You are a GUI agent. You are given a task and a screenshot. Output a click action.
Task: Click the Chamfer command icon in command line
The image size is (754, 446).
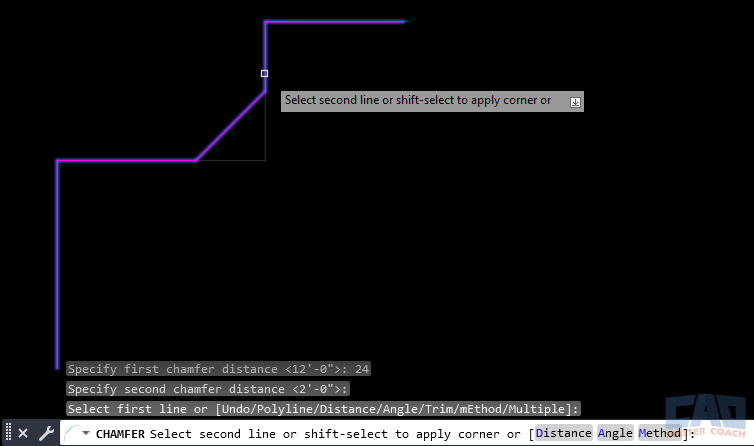pyautogui.click(x=72, y=433)
